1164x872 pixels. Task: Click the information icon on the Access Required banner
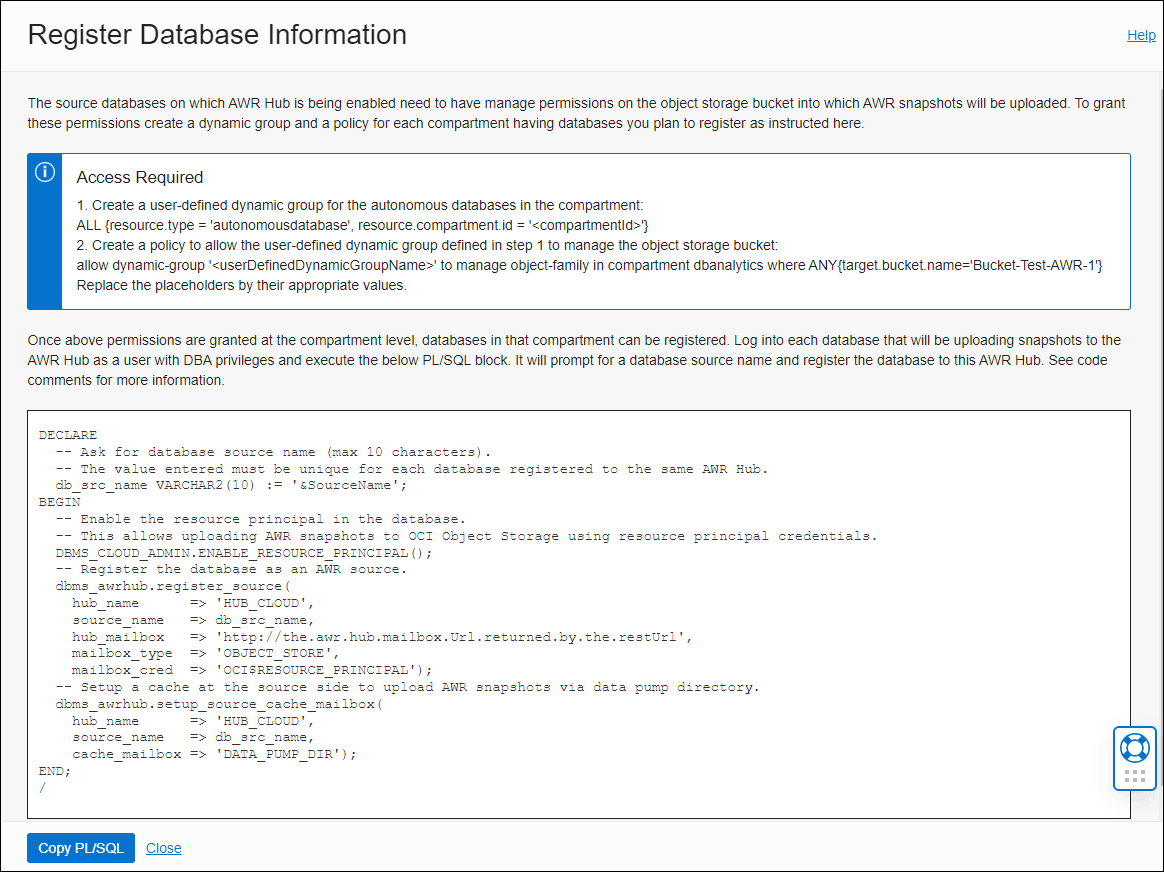[44, 172]
